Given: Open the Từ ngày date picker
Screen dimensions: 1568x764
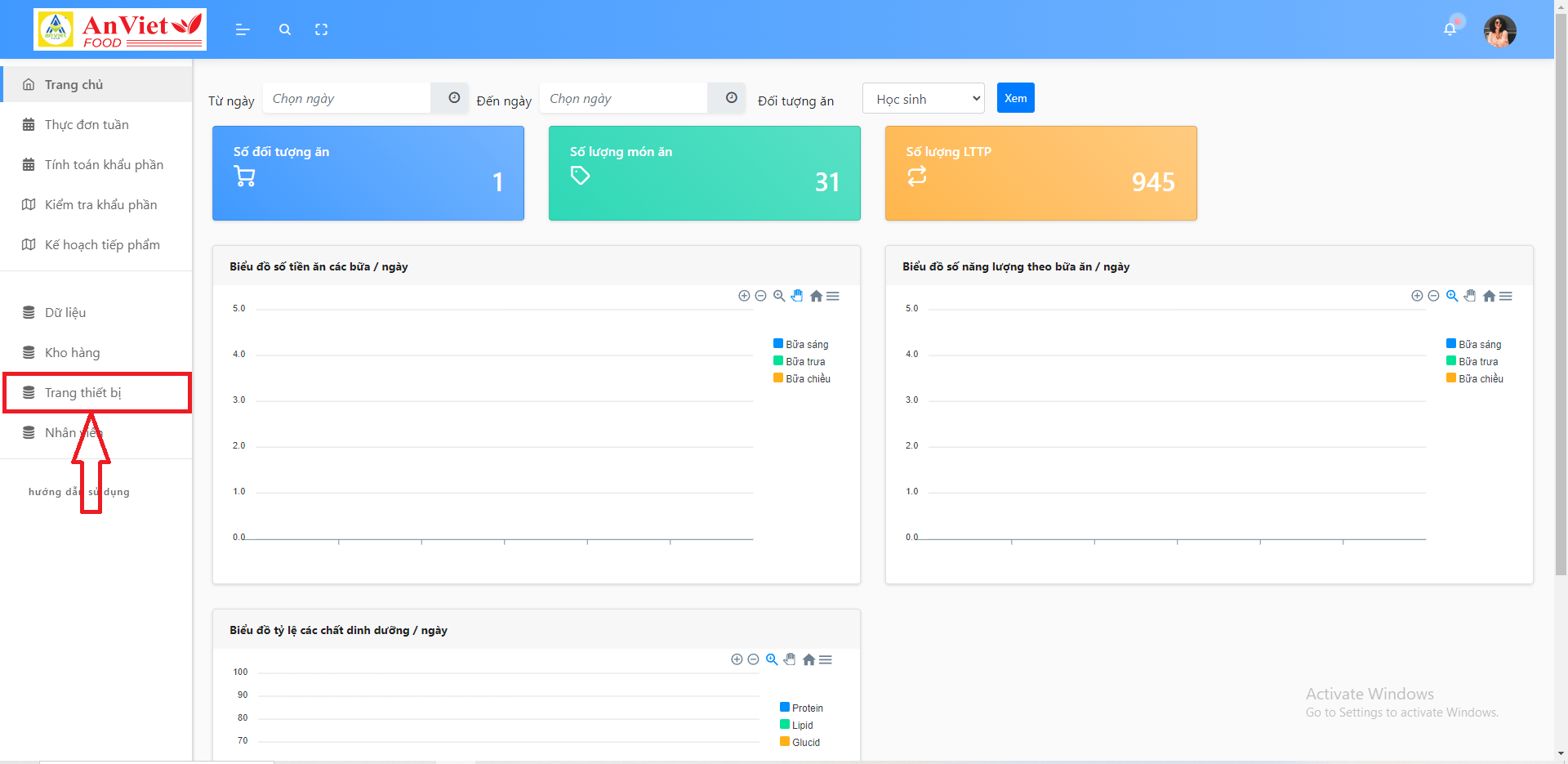Looking at the screenshot, I should [x=346, y=98].
